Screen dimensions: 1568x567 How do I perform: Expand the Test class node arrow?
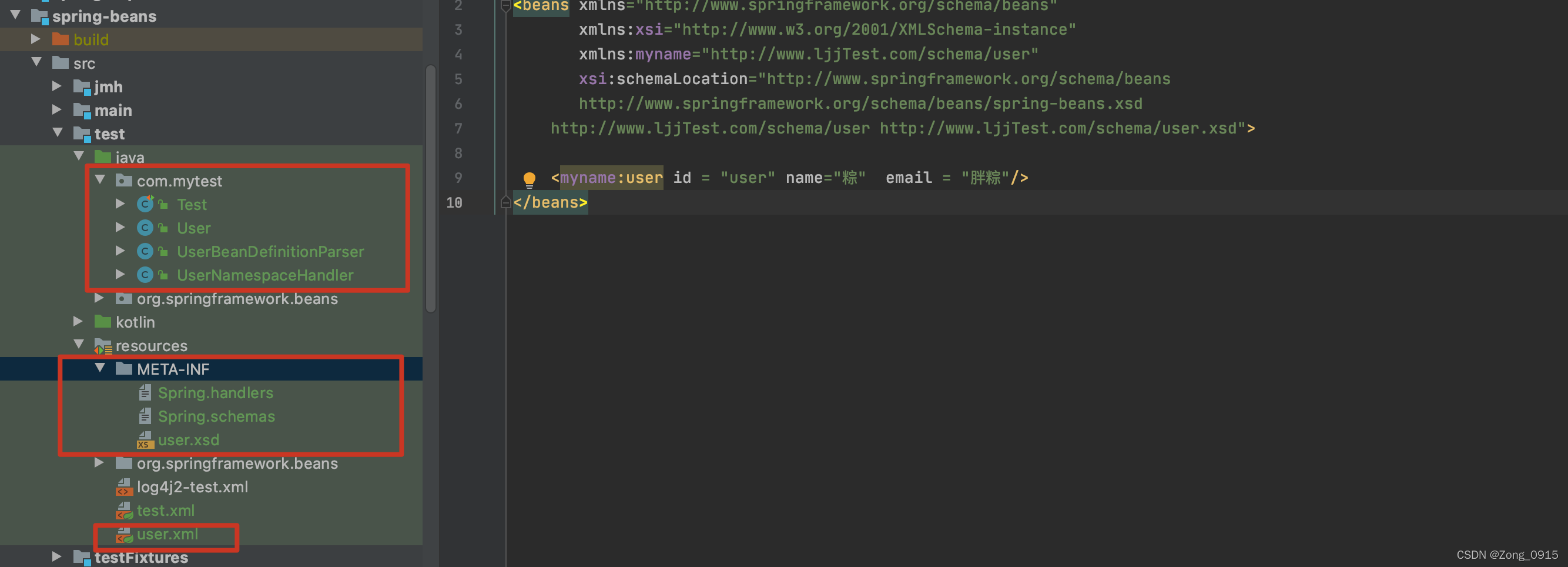tap(120, 204)
